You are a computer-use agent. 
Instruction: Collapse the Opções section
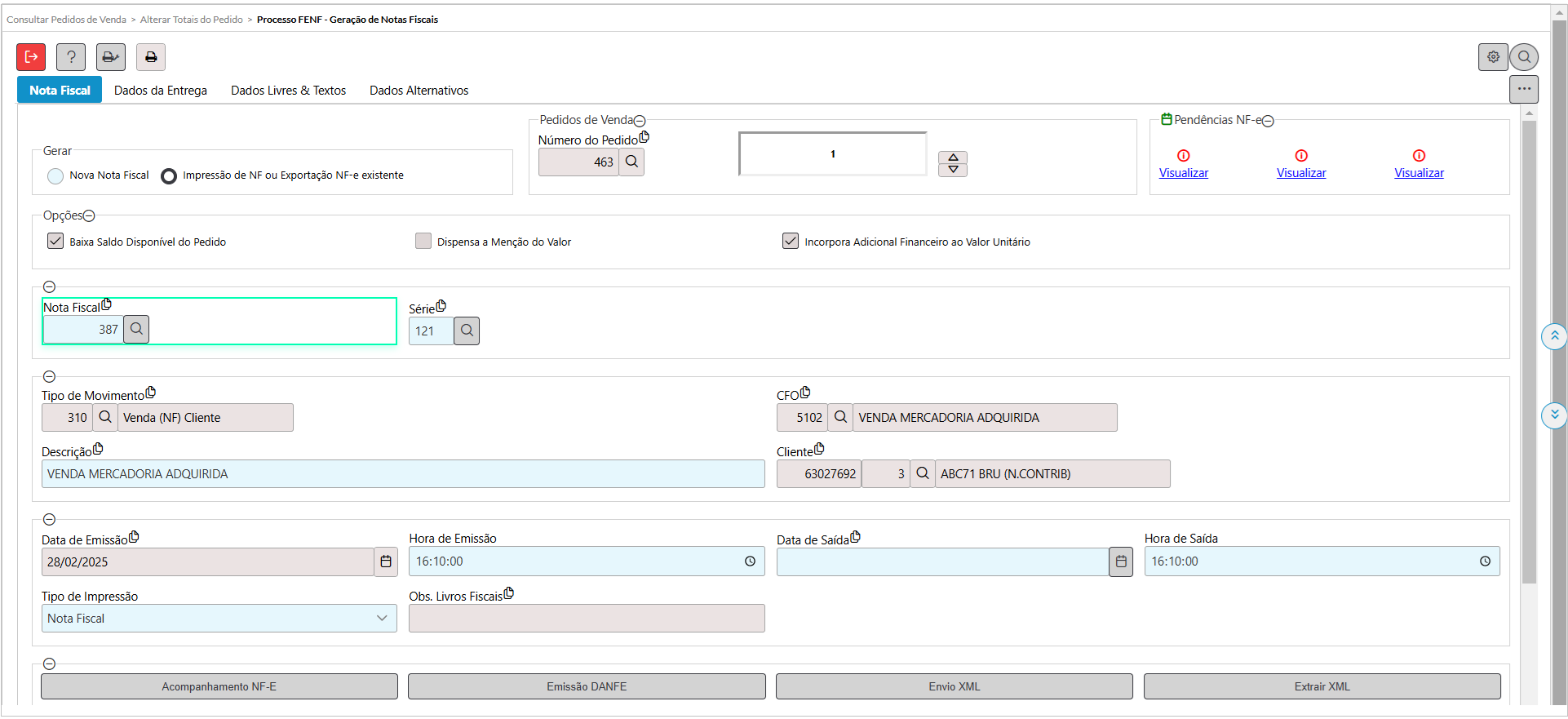click(x=89, y=216)
